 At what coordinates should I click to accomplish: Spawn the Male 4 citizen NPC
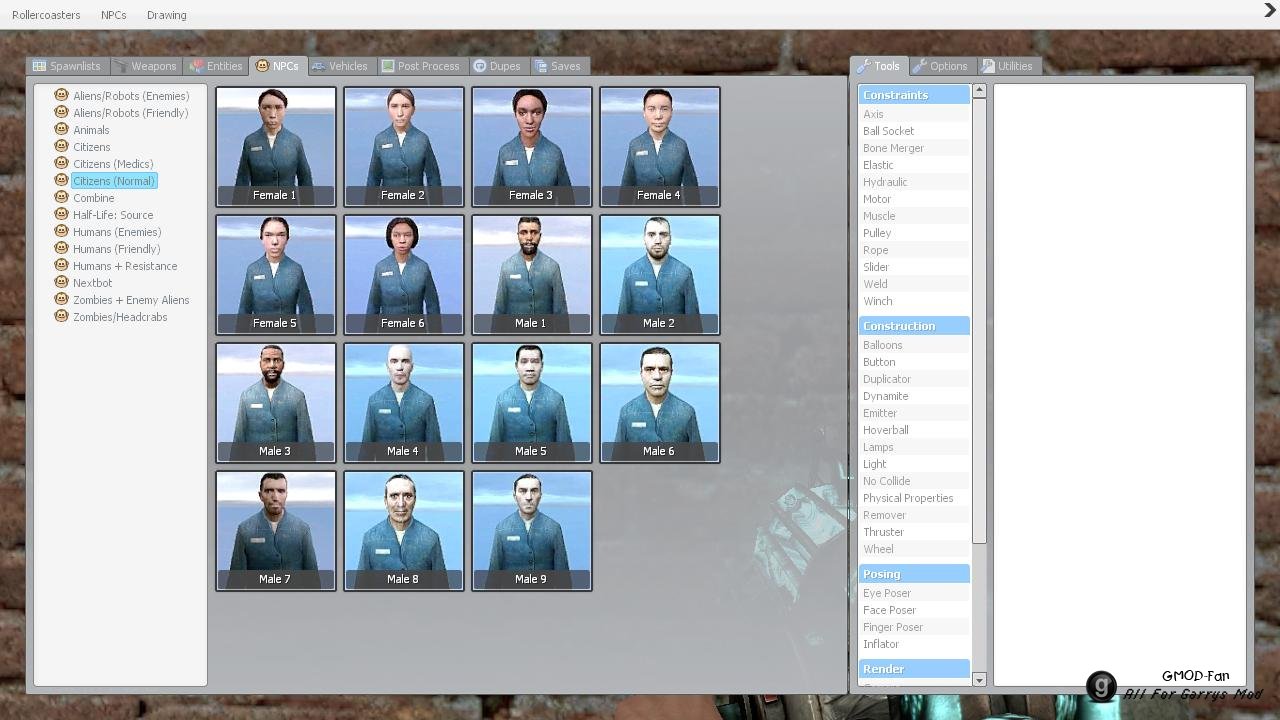tap(404, 403)
